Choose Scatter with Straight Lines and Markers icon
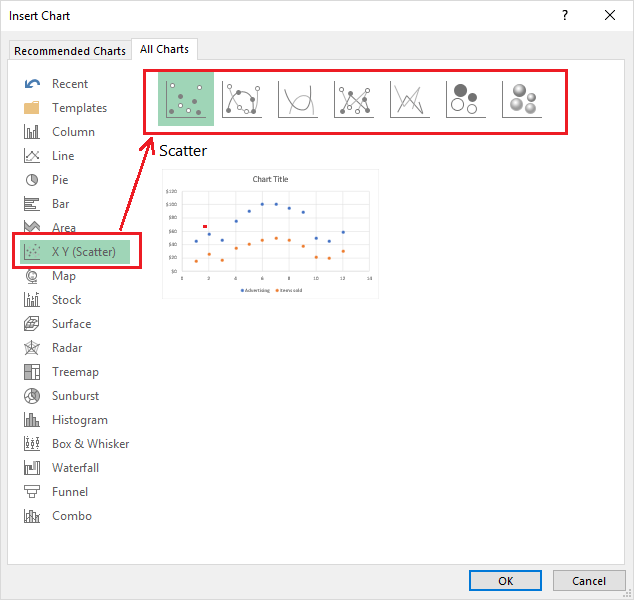 pos(354,99)
